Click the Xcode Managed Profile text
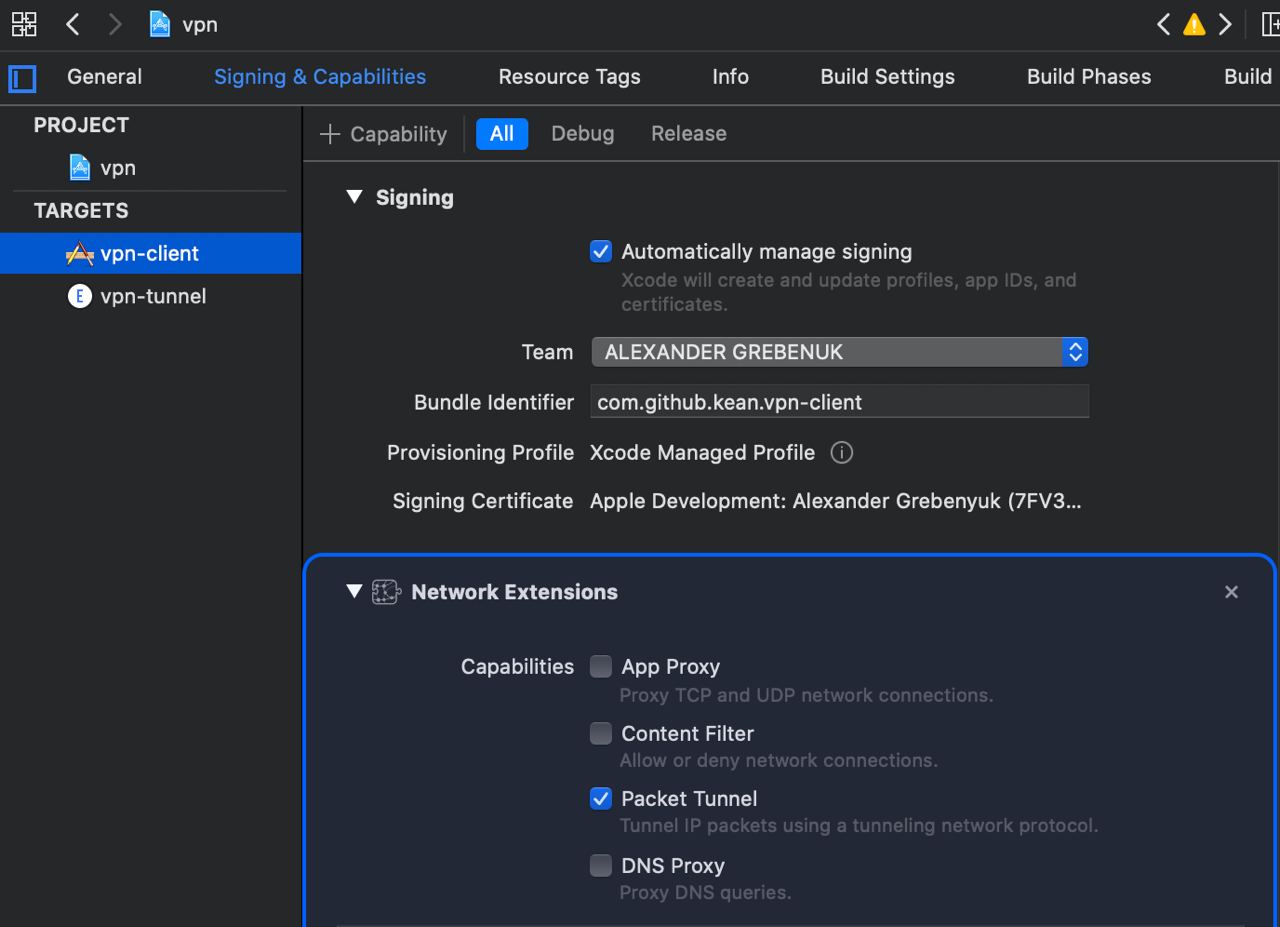This screenshot has height=927, width=1280. [x=702, y=453]
